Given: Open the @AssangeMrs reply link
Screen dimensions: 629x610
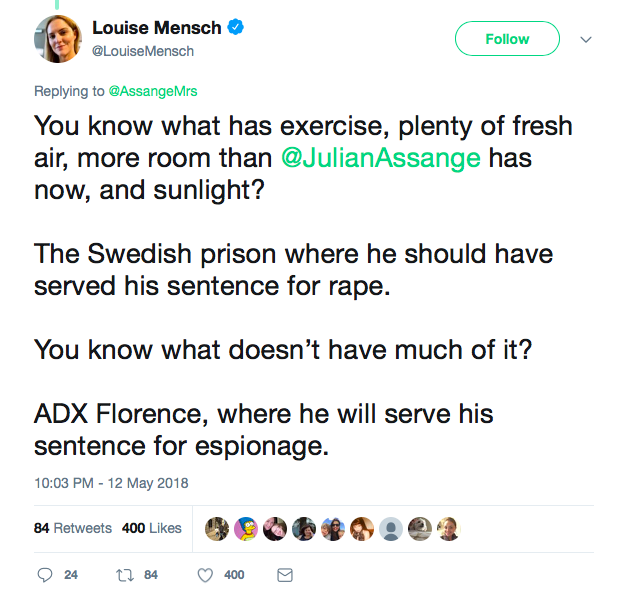Looking at the screenshot, I should 153,91.
